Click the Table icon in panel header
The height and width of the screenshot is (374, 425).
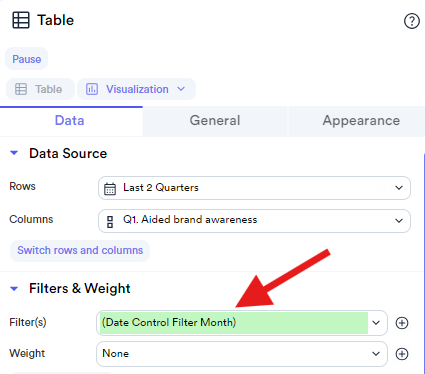click(x=21, y=20)
